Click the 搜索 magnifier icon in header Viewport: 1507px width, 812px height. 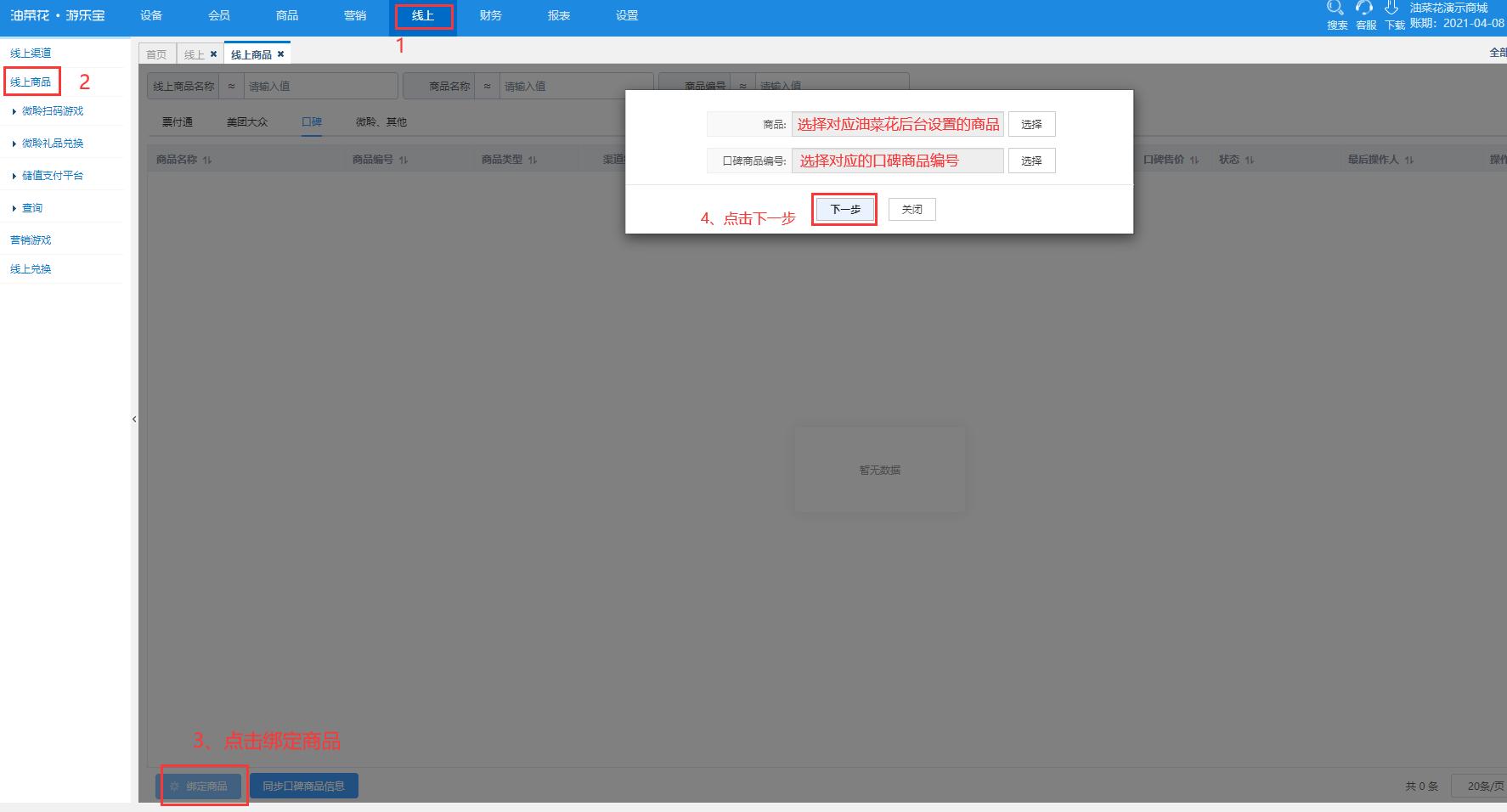(x=1335, y=8)
